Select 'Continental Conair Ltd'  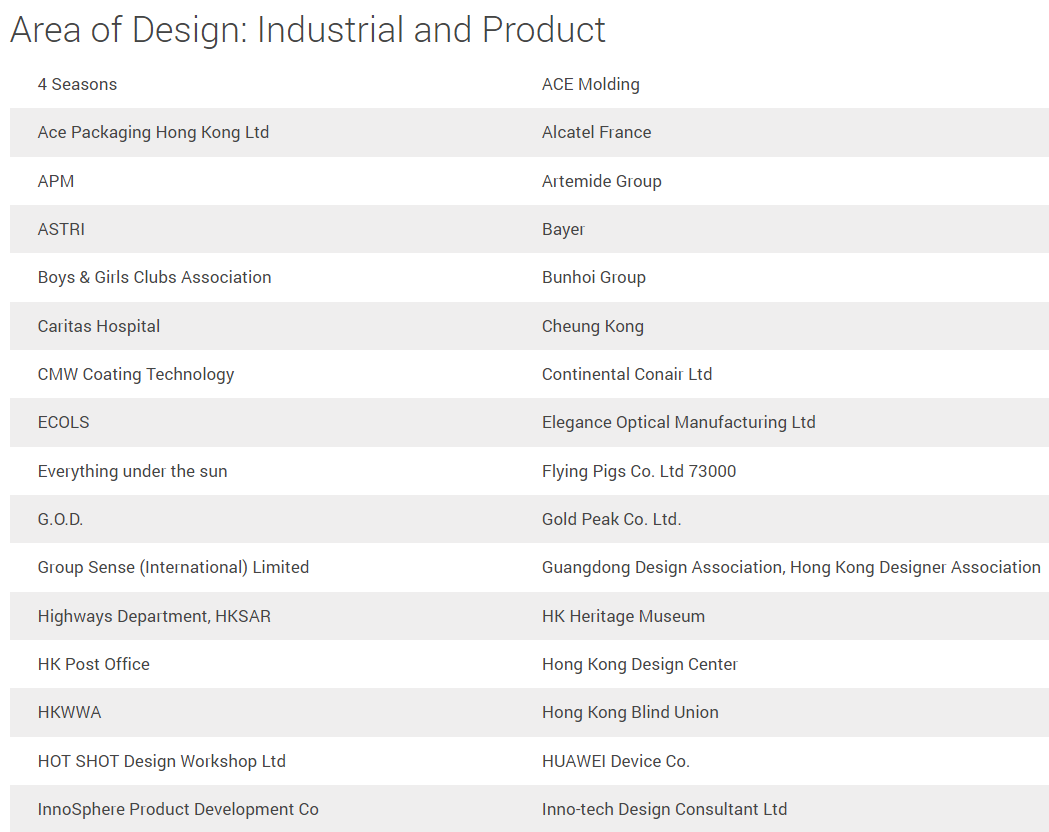tap(627, 375)
